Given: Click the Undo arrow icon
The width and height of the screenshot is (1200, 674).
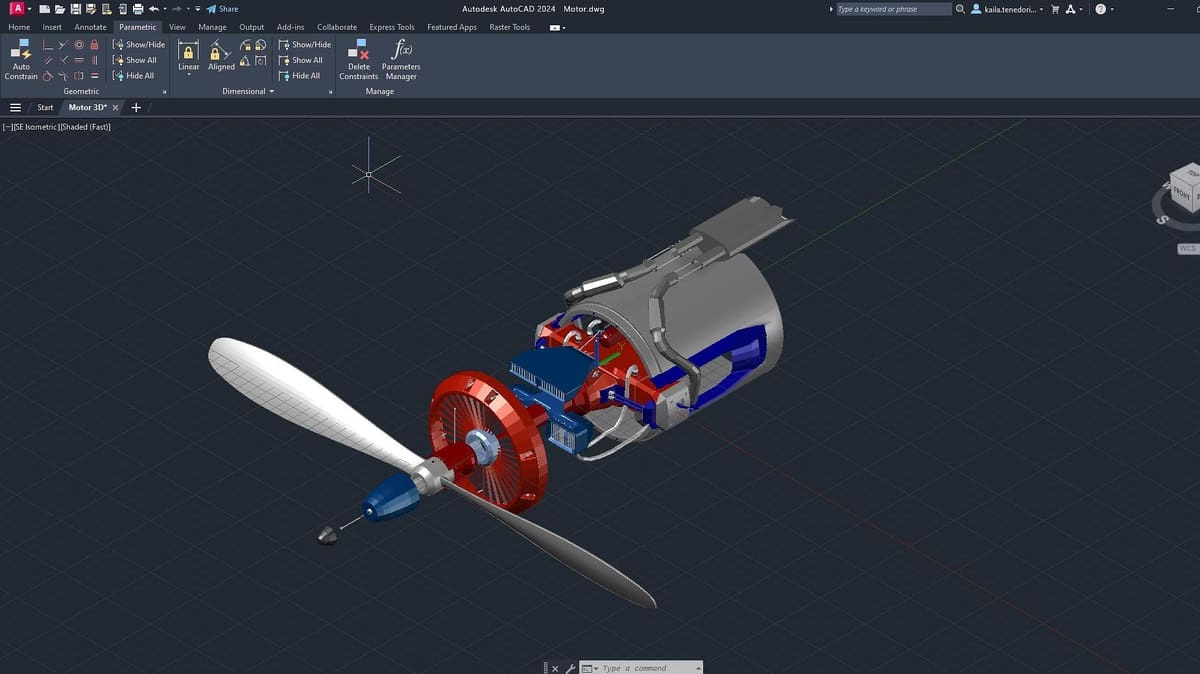Looking at the screenshot, I should [153, 9].
